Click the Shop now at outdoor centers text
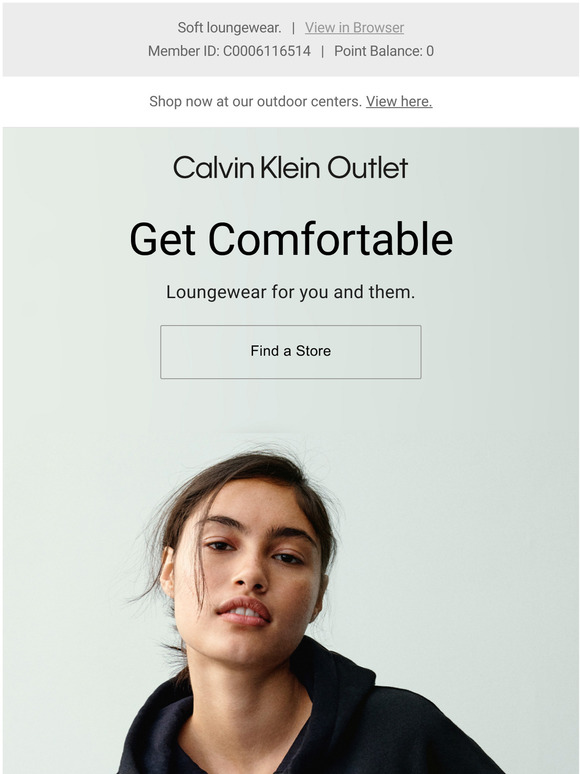The width and height of the screenshot is (580, 774). point(255,101)
